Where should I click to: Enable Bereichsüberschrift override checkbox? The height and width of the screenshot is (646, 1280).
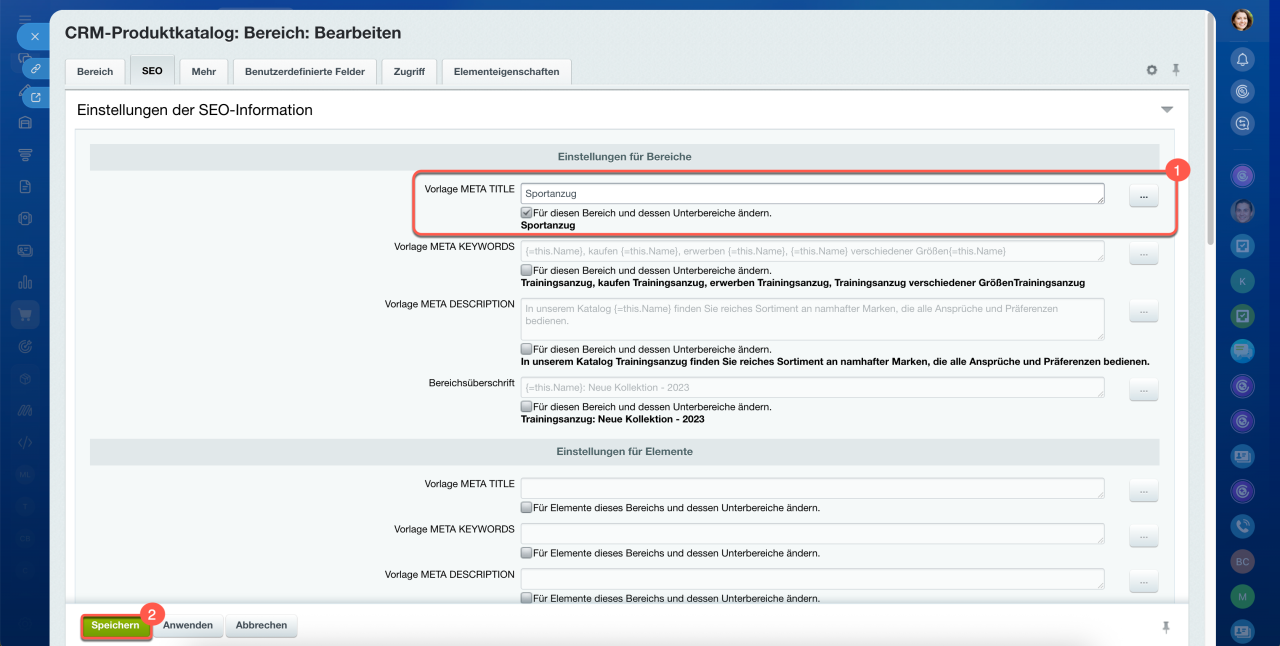[526, 407]
